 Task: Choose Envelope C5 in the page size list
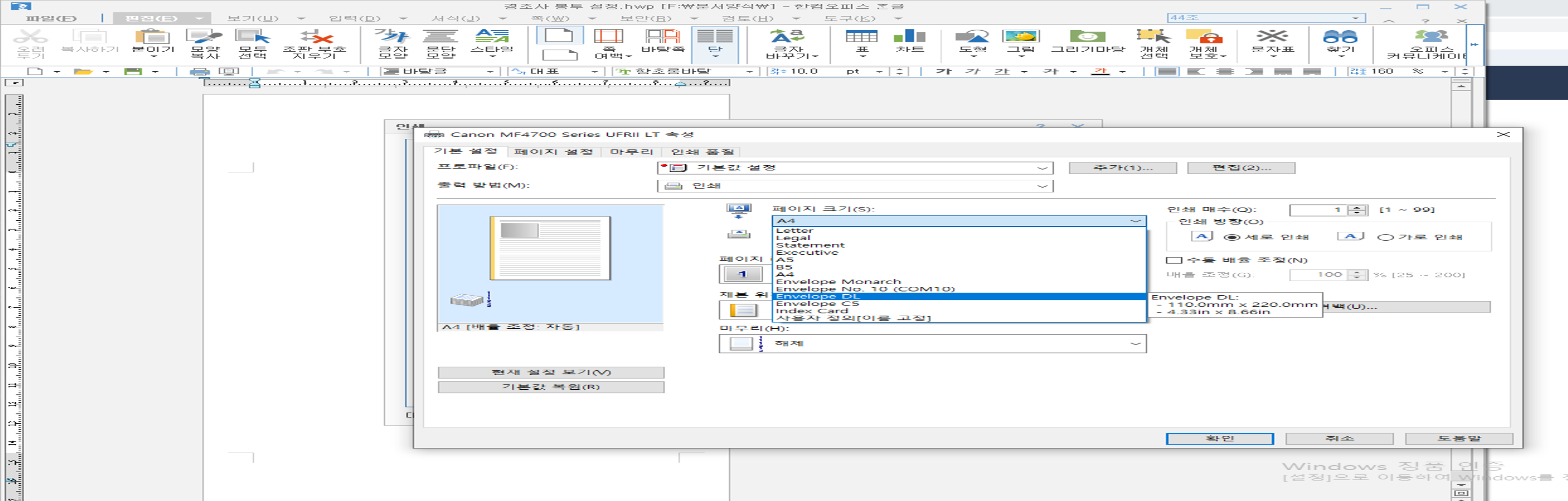click(959, 304)
